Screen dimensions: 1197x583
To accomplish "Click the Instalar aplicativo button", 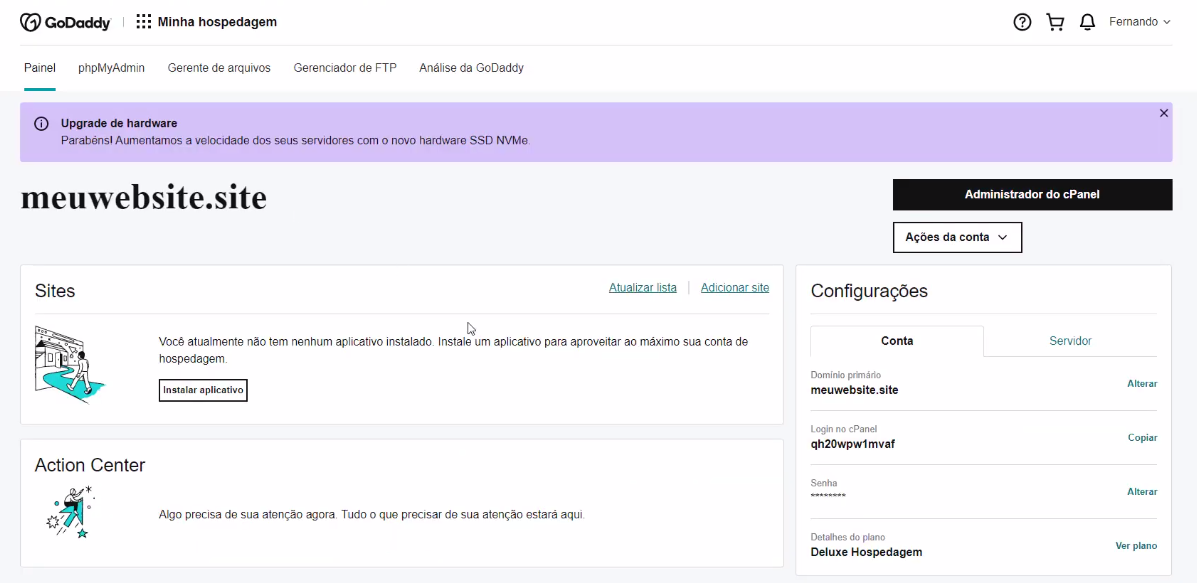I will (203, 390).
